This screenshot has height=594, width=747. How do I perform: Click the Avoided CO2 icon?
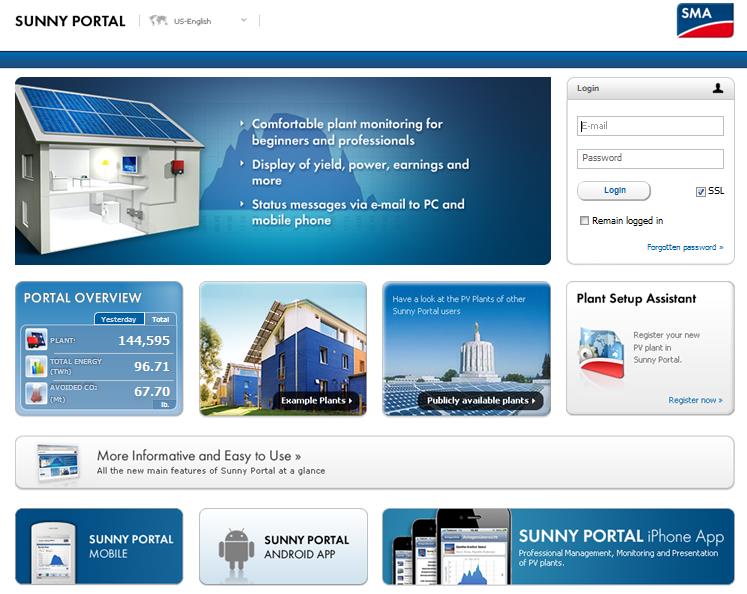pyautogui.click(x=36, y=393)
